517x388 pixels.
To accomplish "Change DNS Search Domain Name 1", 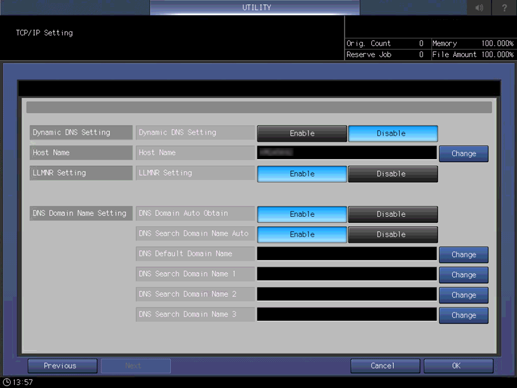I will (x=464, y=275).
